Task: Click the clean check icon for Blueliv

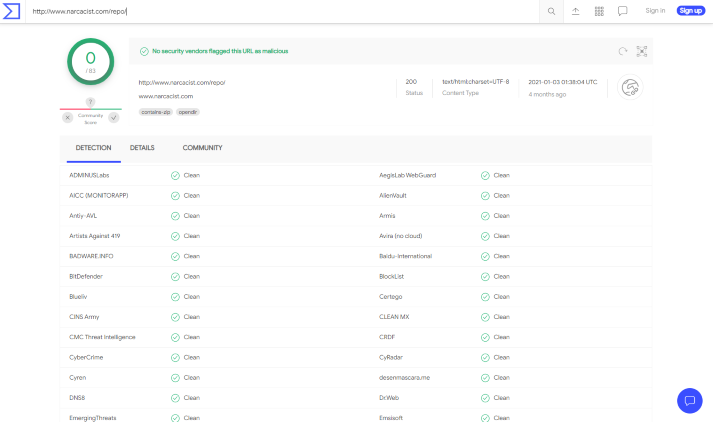Action: tap(175, 297)
